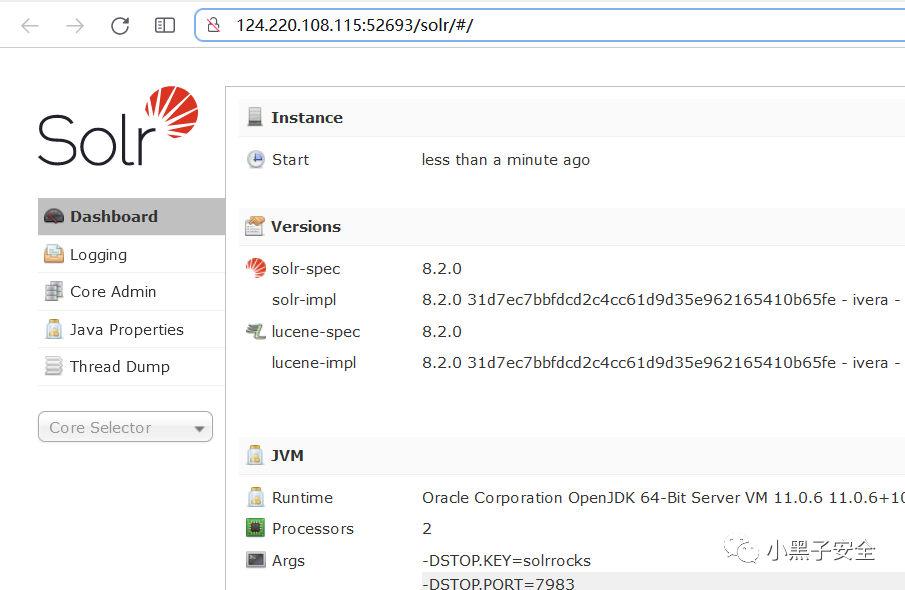Select the -DSTOP.KEY=solrrocks argument
Viewport: 905px width, 590px height.
[x=507, y=561]
